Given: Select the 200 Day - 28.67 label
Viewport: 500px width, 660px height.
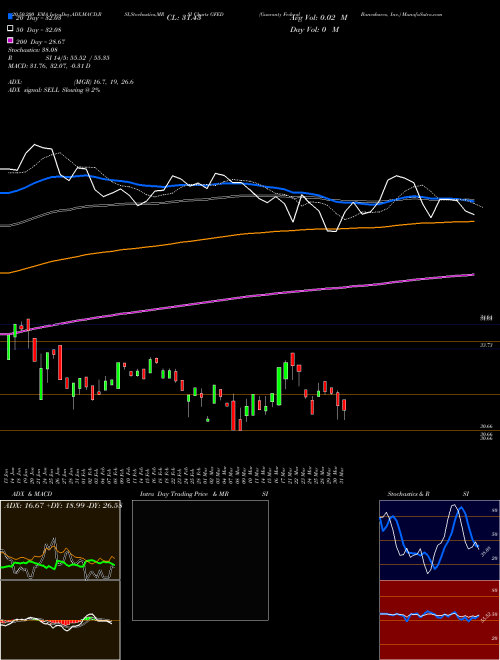Looking at the screenshot, I should click(40, 41).
